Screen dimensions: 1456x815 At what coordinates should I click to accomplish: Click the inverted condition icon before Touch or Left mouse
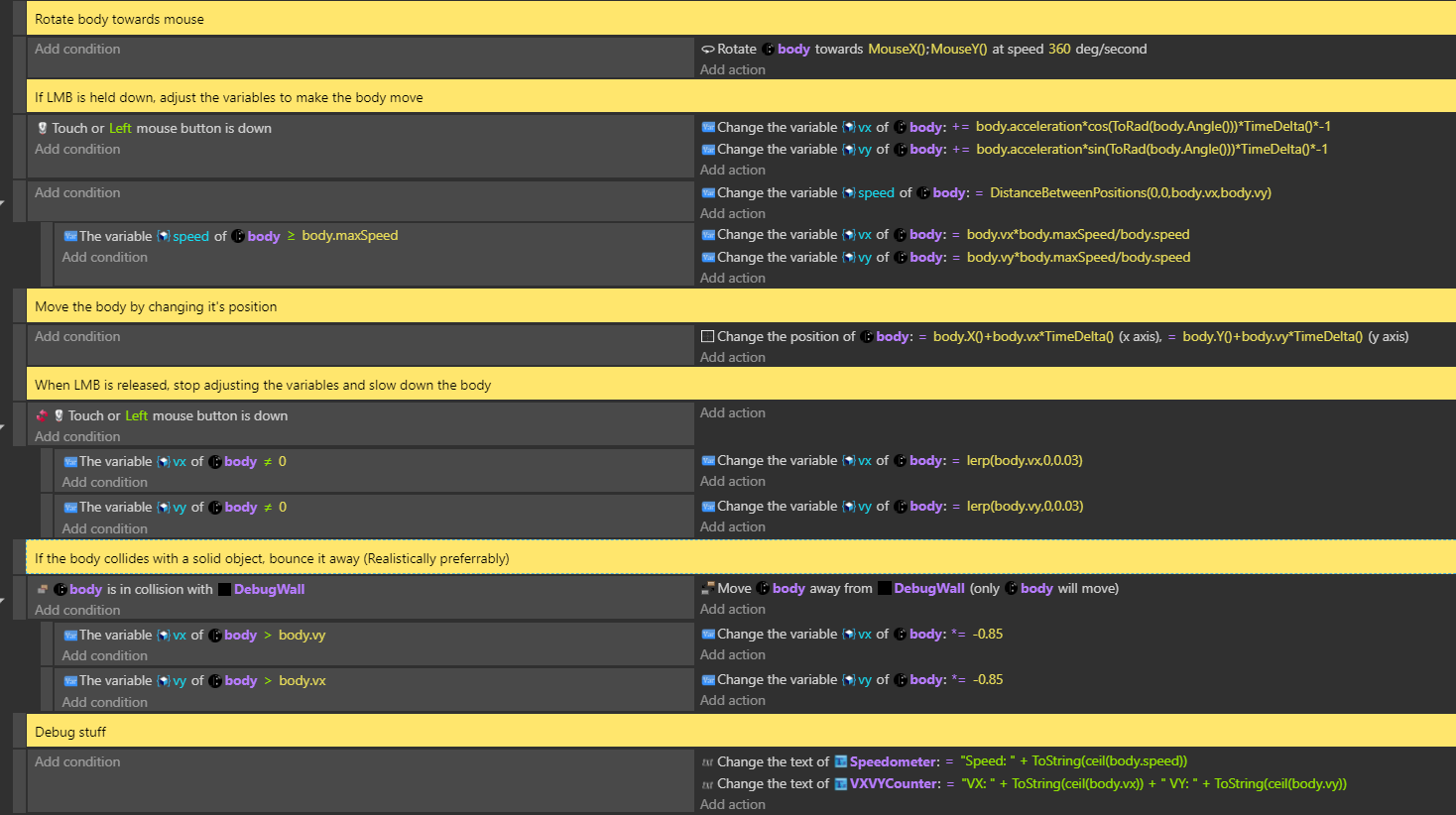coord(42,415)
